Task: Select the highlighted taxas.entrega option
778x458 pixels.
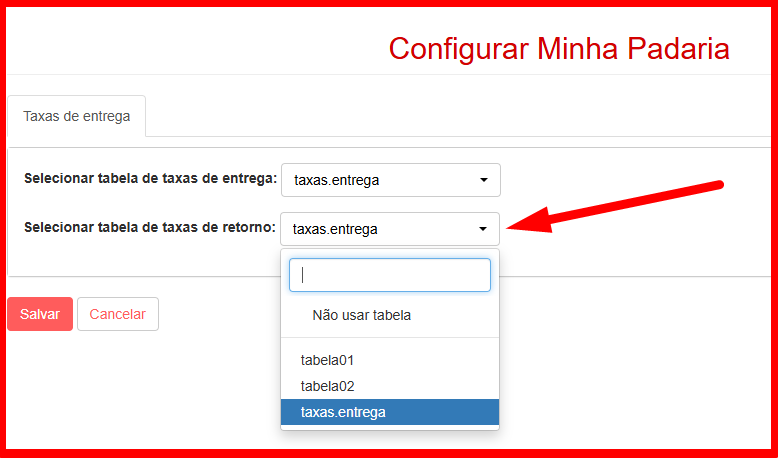Action: [x=343, y=412]
